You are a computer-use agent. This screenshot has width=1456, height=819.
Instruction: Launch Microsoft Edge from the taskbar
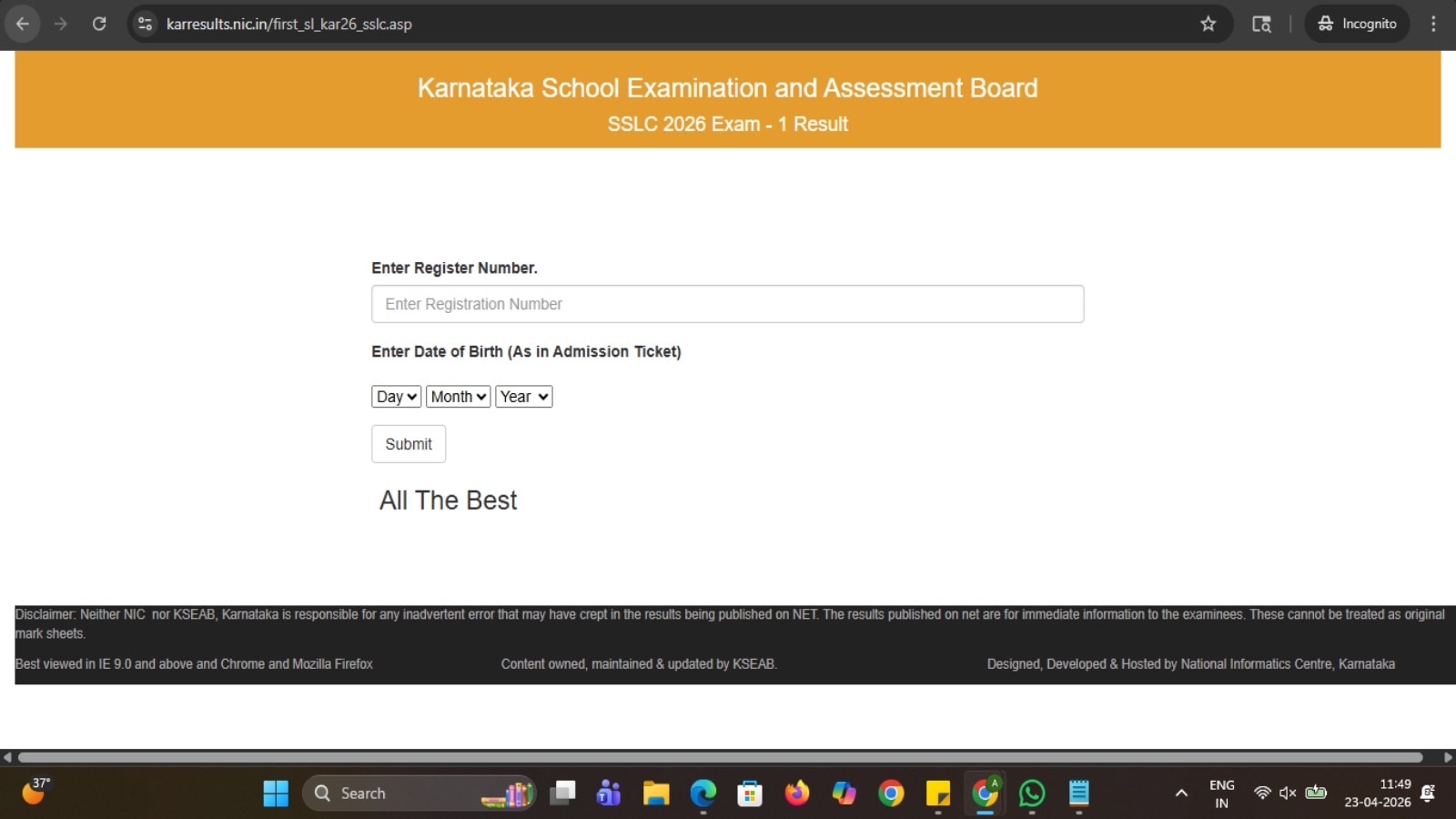pyautogui.click(x=703, y=794)
